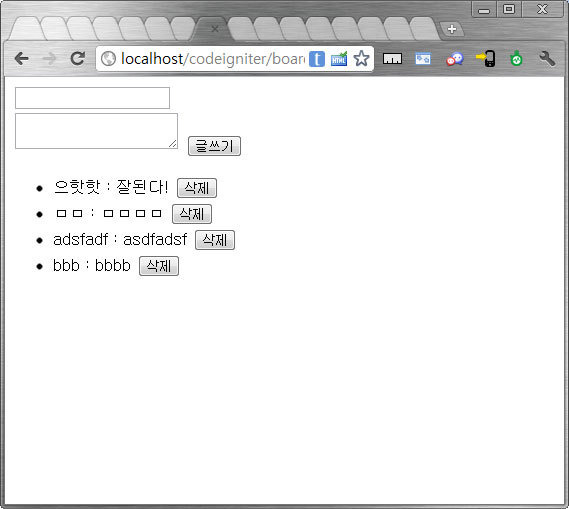Click inside the message textarea
The width and height of the screenshot is (569, 509).
96,131
